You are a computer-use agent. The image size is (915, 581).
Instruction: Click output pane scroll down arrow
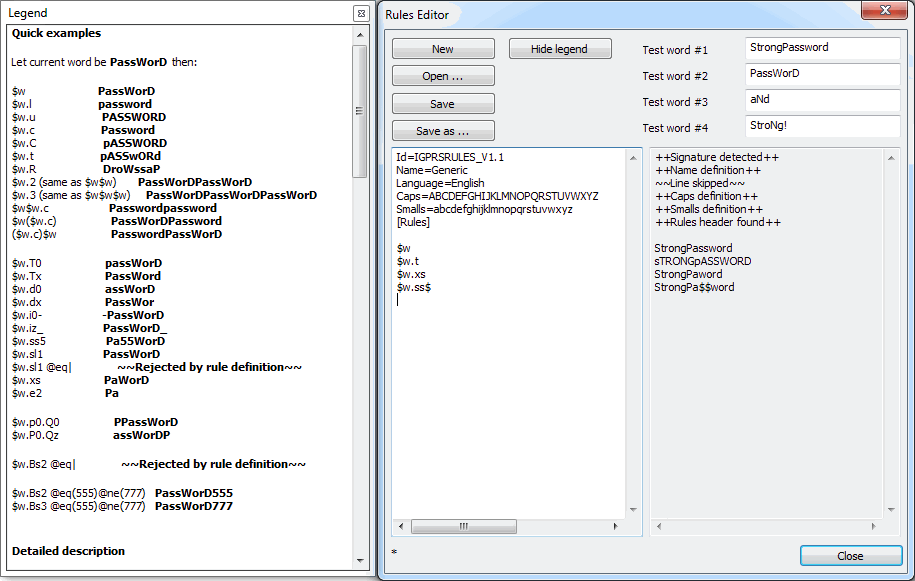(891, 510)
